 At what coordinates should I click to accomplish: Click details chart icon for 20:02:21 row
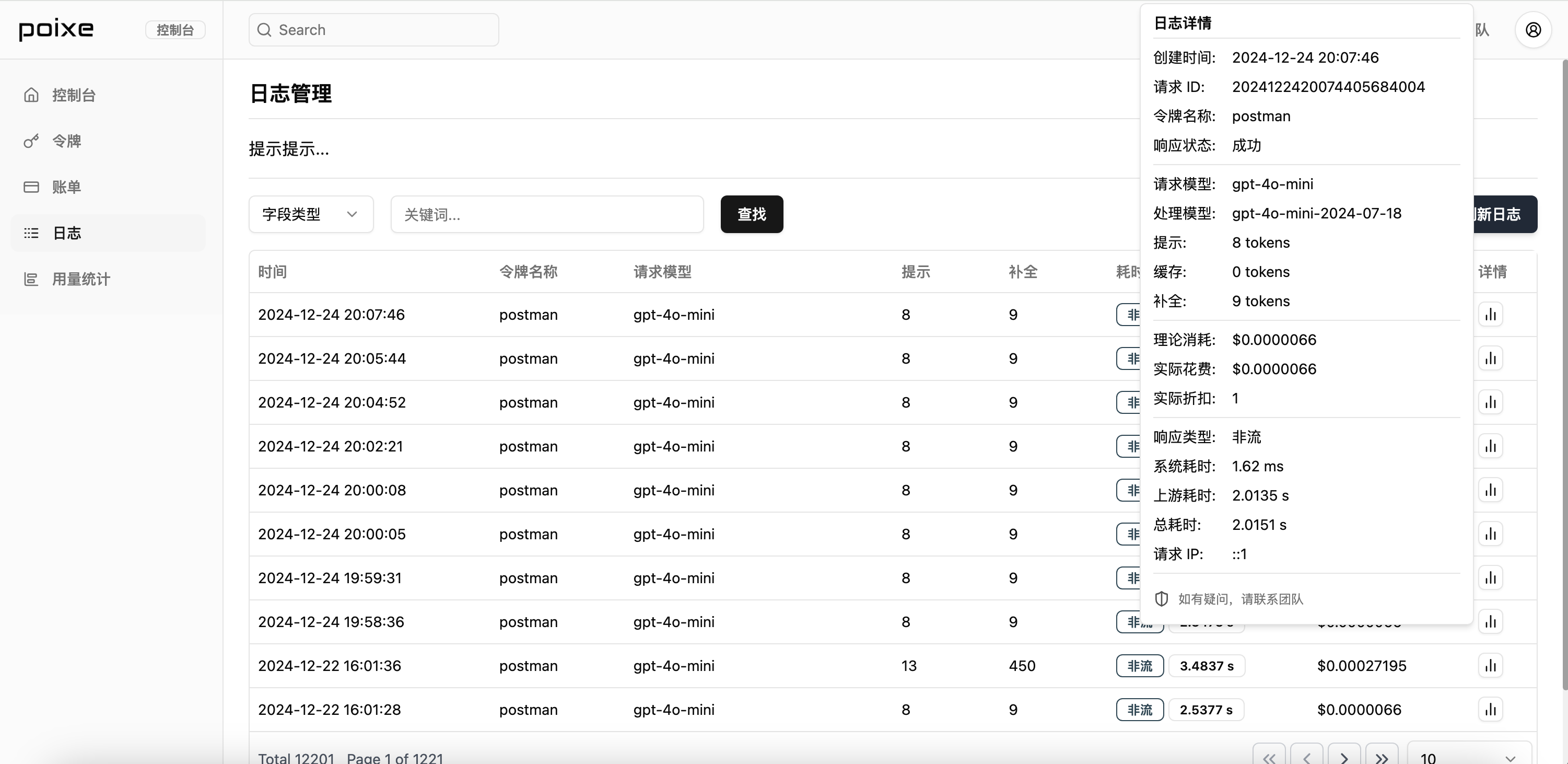tap(1490, 446)
